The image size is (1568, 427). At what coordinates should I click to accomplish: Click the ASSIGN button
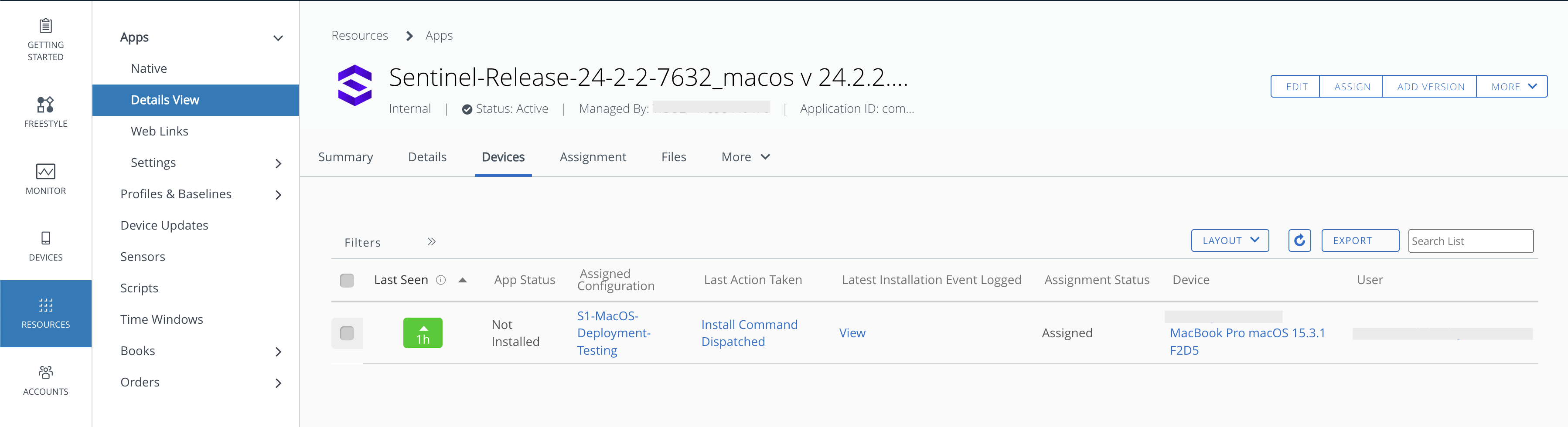[1351, 86]
